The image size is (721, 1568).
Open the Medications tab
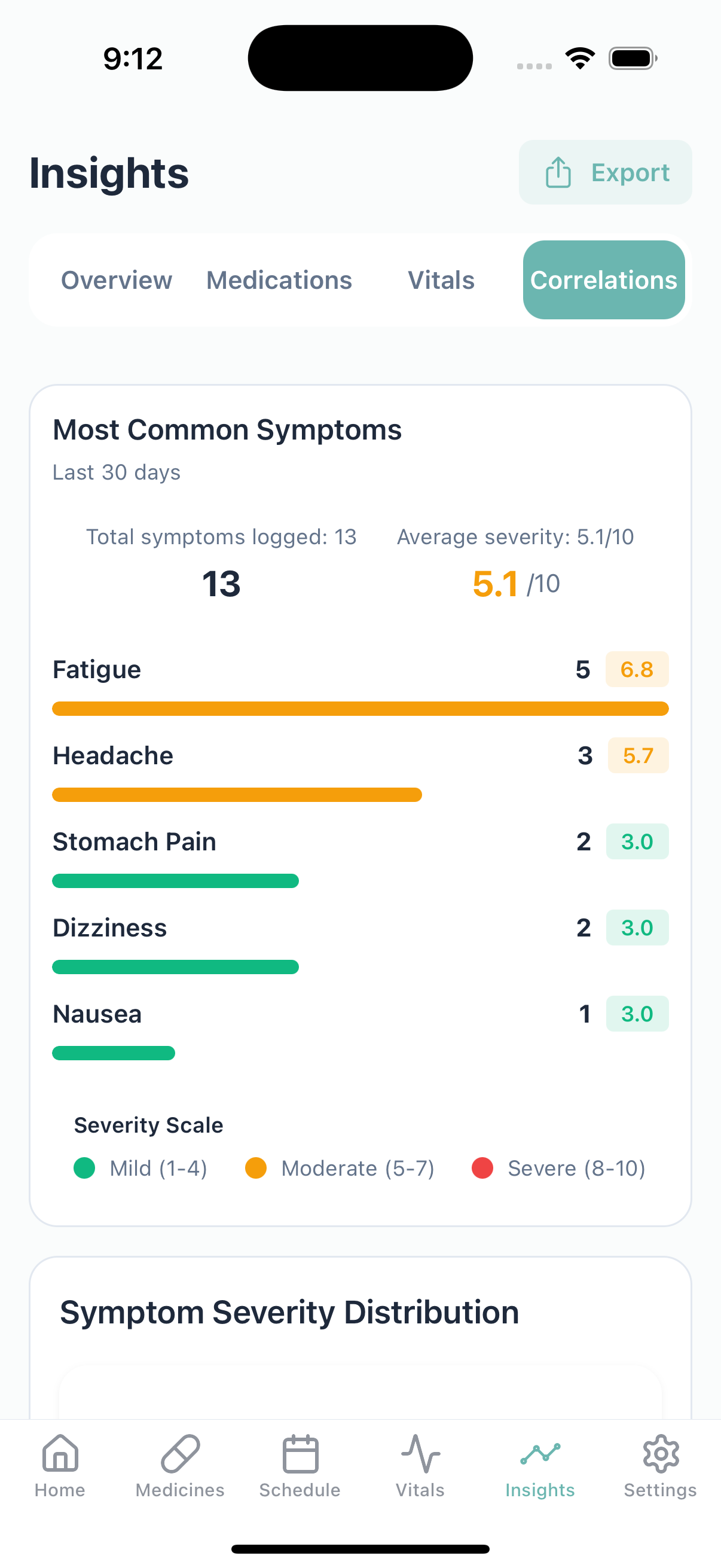(x=279, y=280)
